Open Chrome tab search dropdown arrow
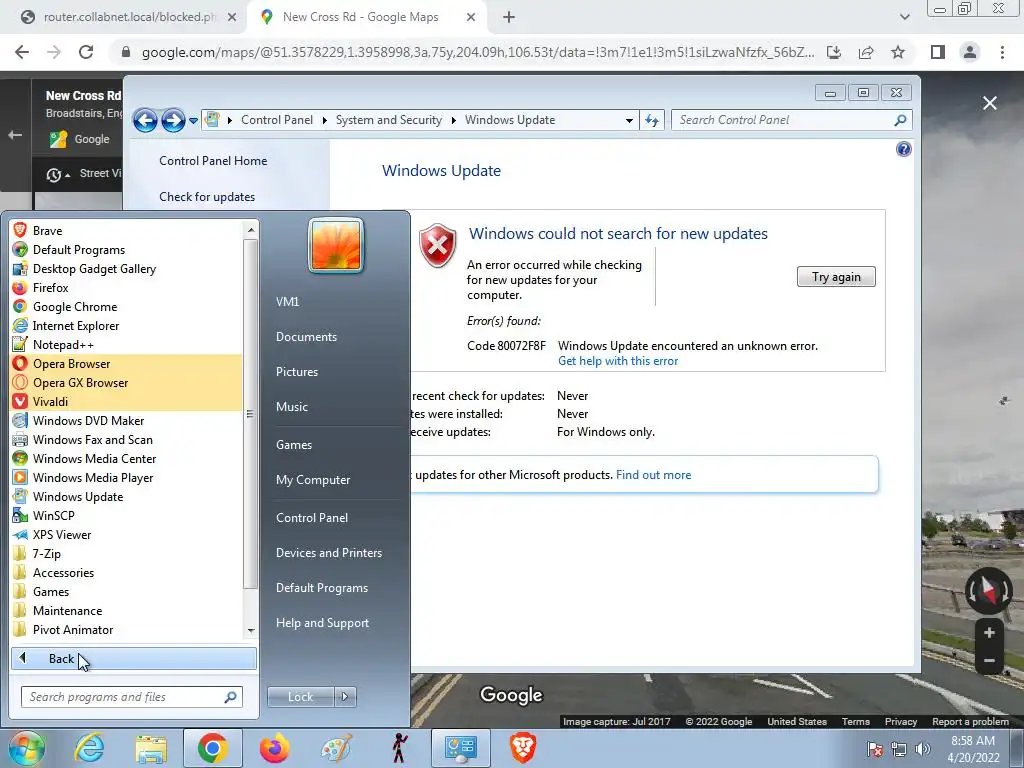Screen dimensions: 1024x768 click(x=904, y=17)
